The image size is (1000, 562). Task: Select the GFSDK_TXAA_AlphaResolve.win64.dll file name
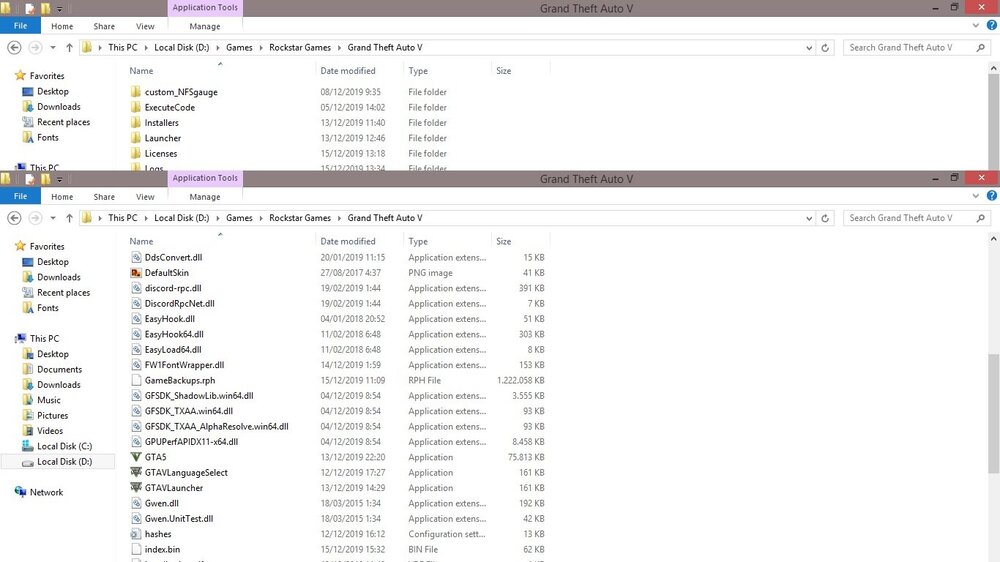point(216,426)
